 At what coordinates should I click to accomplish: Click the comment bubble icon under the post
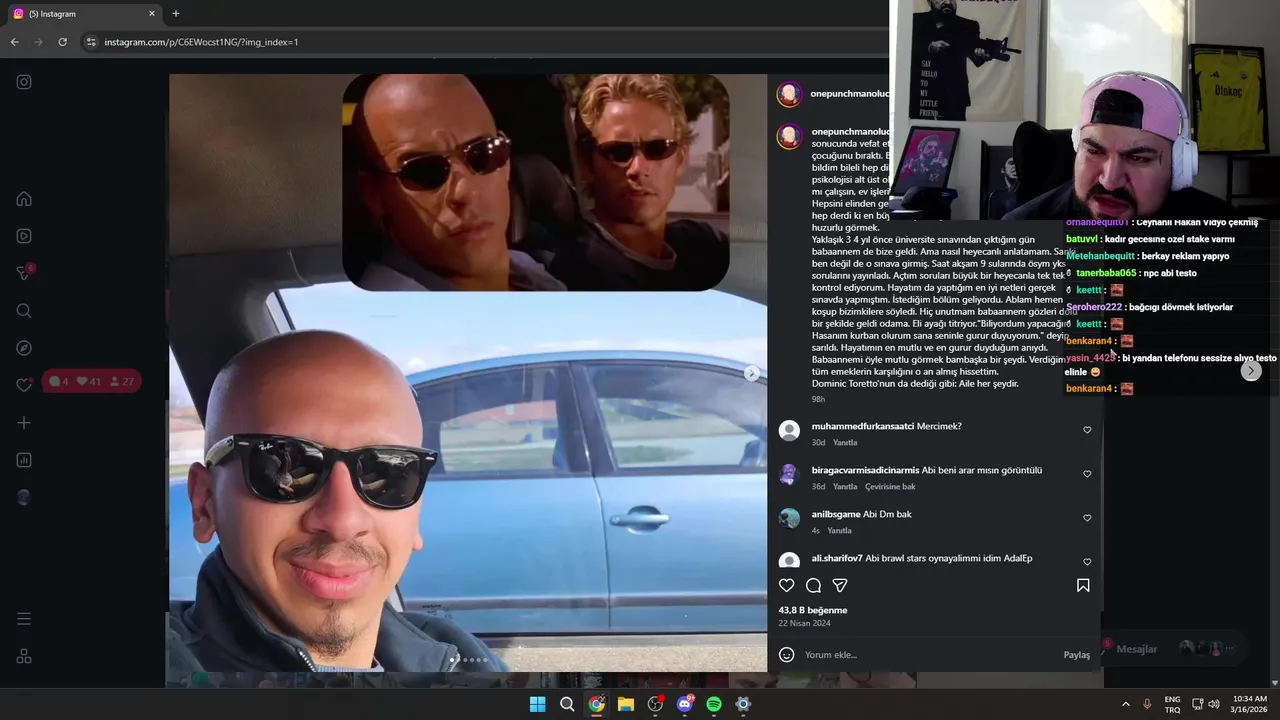click(814, 586)
